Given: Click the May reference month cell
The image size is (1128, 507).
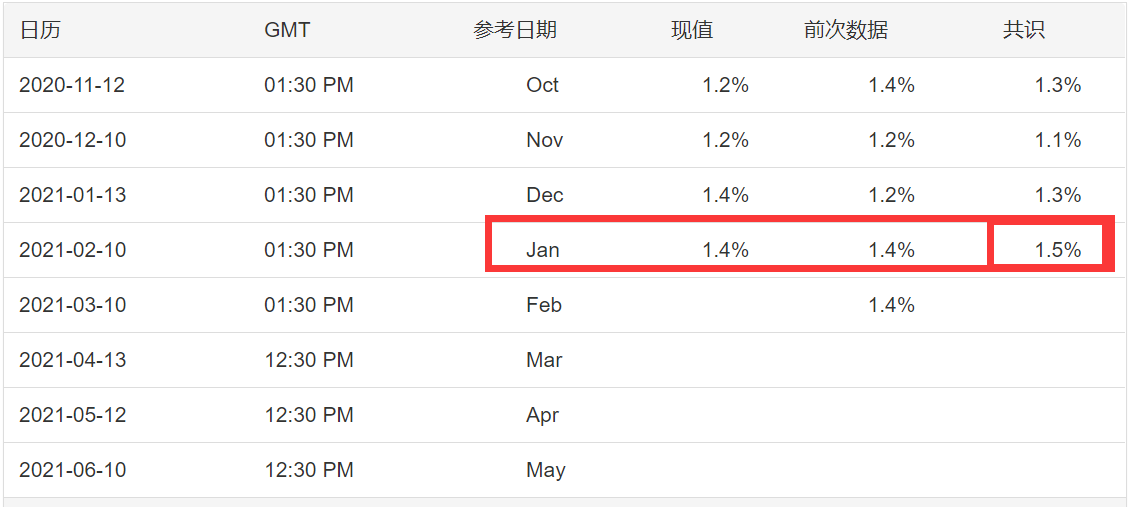Looking at the screenshot, I should (x=545, y=470).
